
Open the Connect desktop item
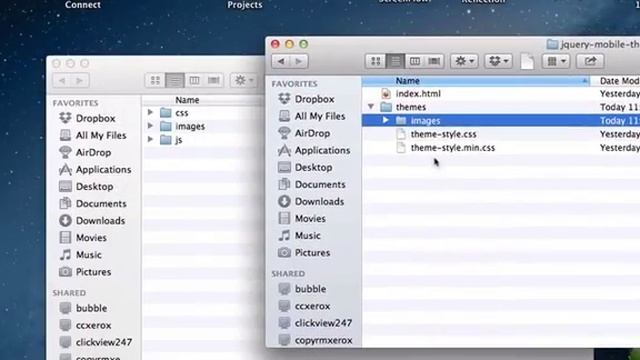(x=82, y=4)
